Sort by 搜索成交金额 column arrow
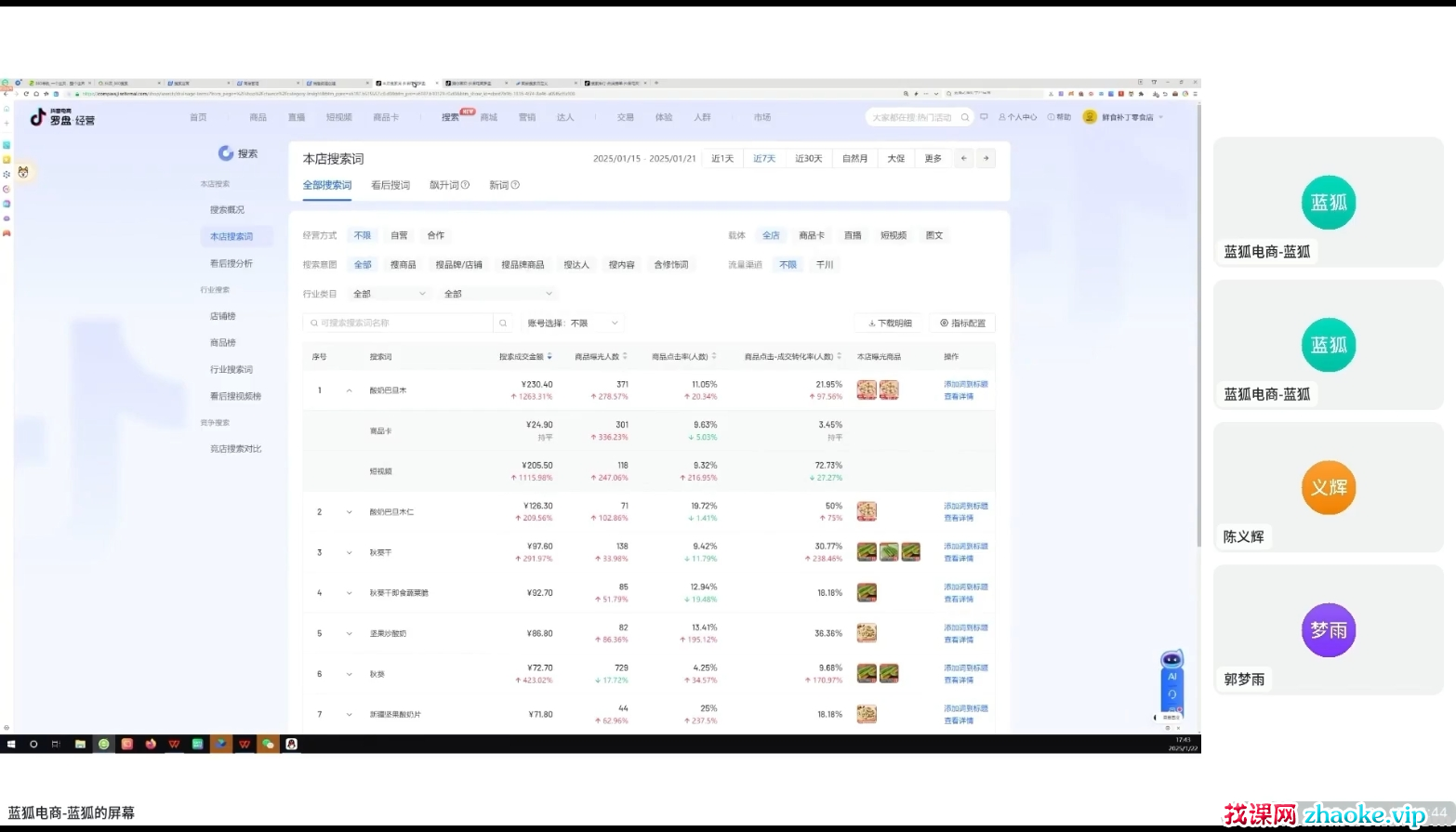 tap(549, 357)
